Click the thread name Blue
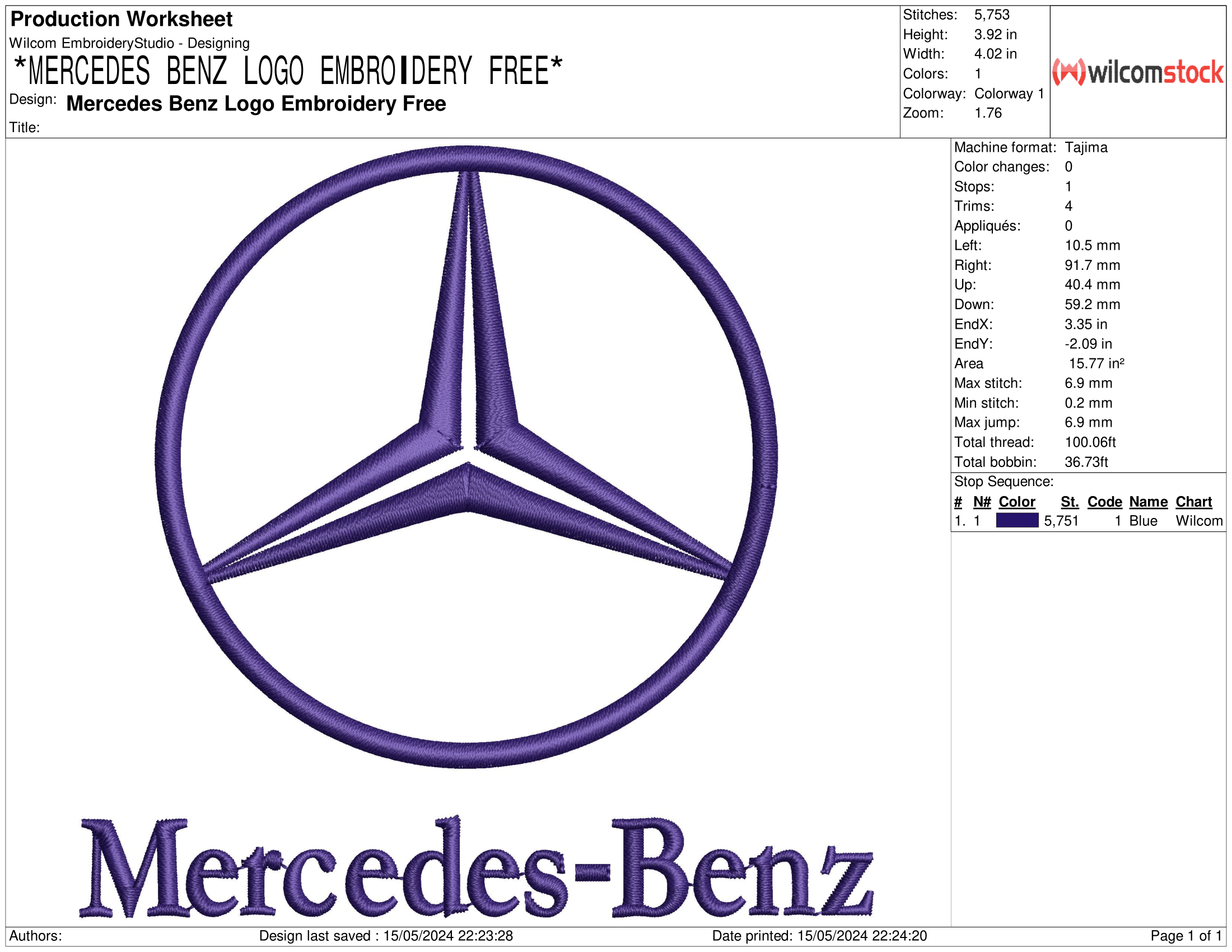This screenshot has height=952, width=1232. coord(1143,521)
